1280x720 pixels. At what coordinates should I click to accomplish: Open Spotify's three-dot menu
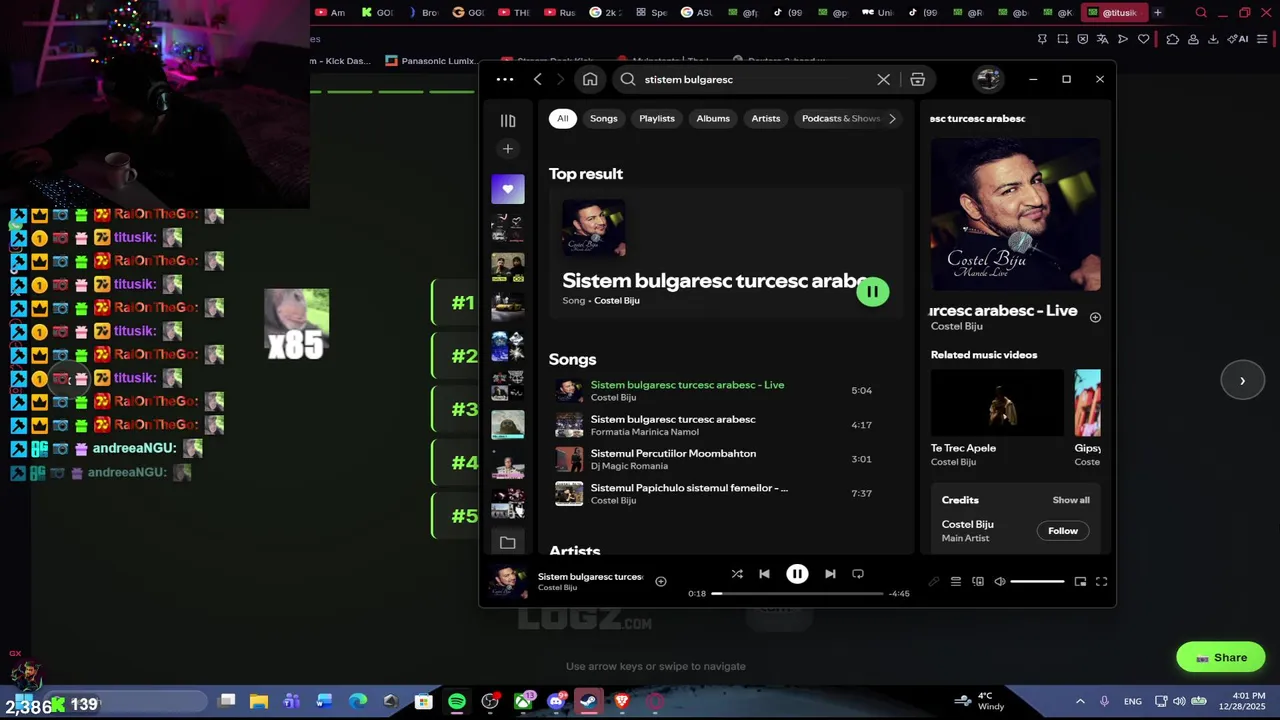(x=505, y=79)
